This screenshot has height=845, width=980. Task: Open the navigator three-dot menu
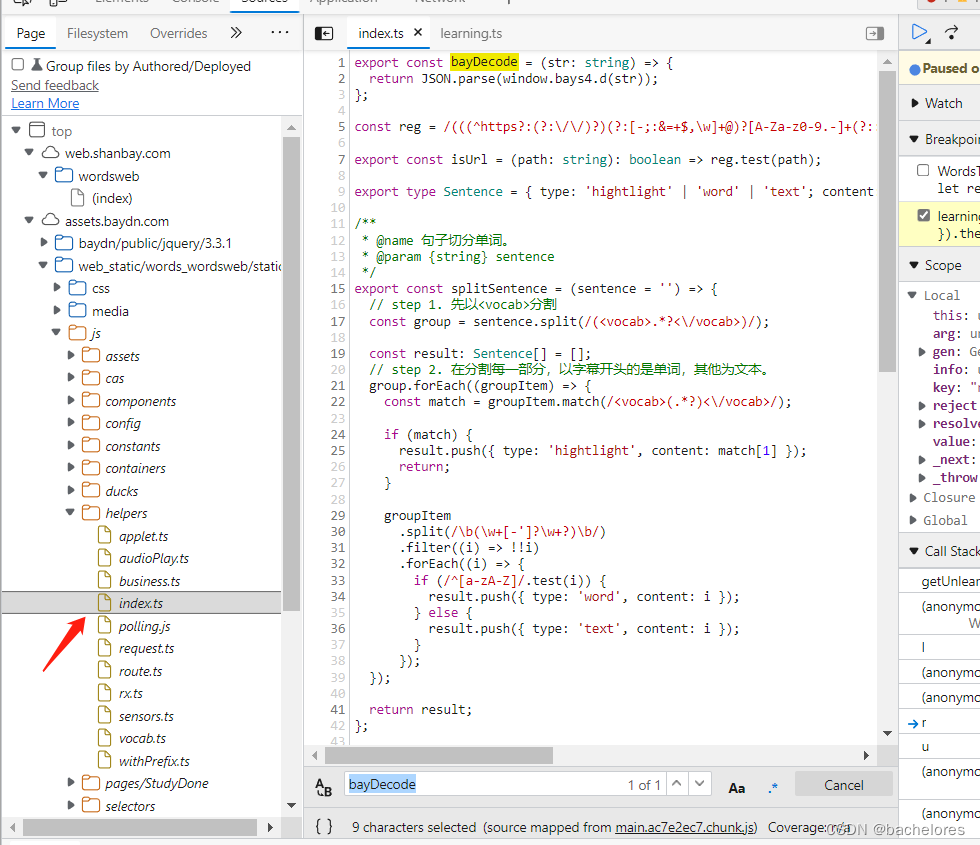coord(279,32)
